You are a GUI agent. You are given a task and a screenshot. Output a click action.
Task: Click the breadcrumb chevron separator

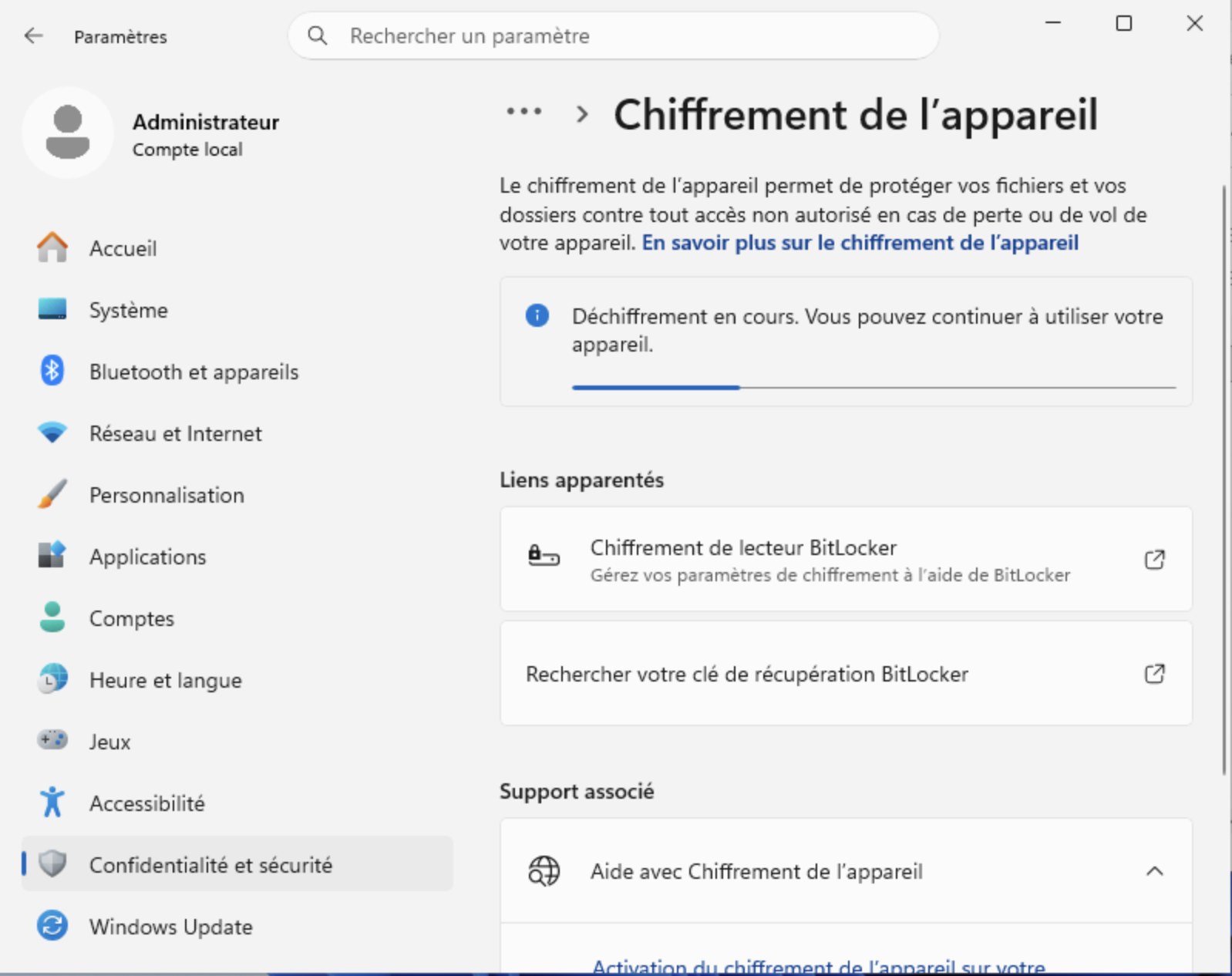coord(582,115)
